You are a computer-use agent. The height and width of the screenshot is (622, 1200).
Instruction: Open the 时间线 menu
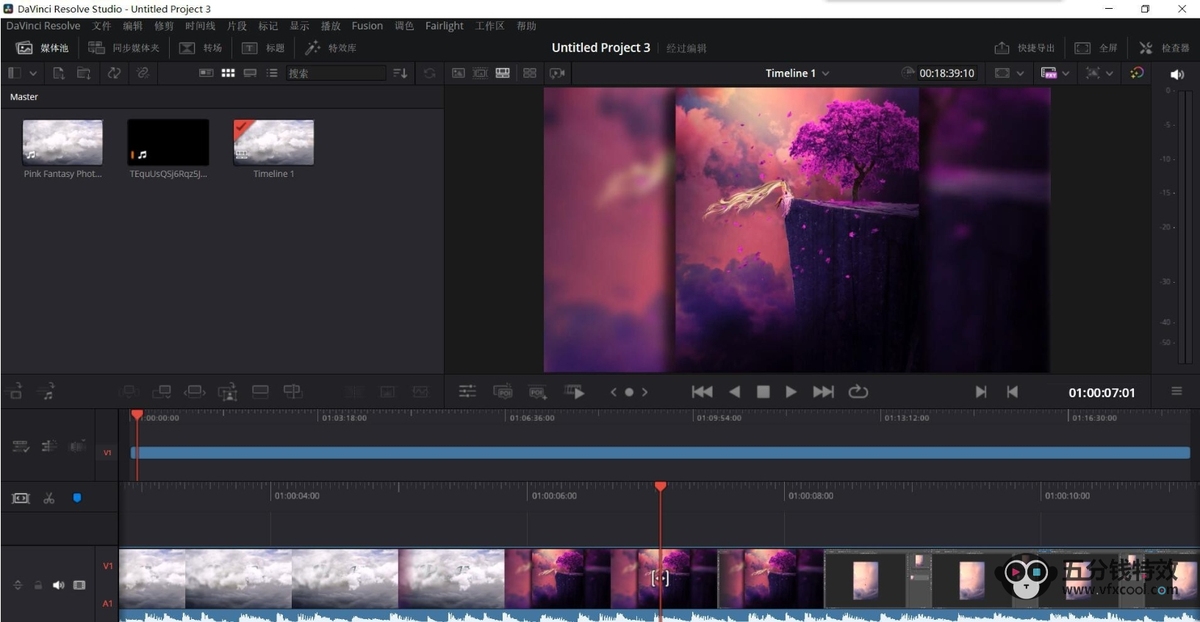click(x=200, y=26)
